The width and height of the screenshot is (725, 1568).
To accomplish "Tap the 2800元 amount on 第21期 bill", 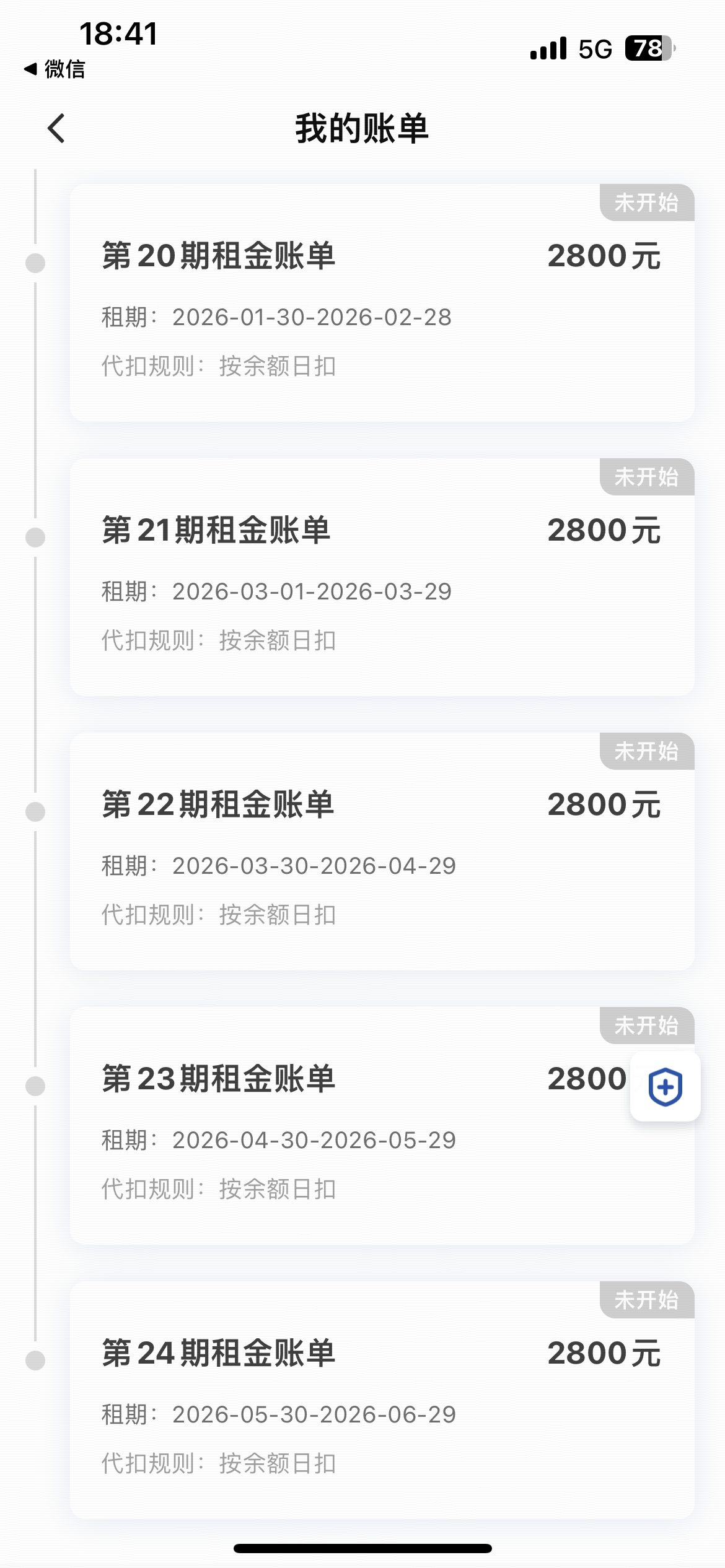I will click(604, 531).
